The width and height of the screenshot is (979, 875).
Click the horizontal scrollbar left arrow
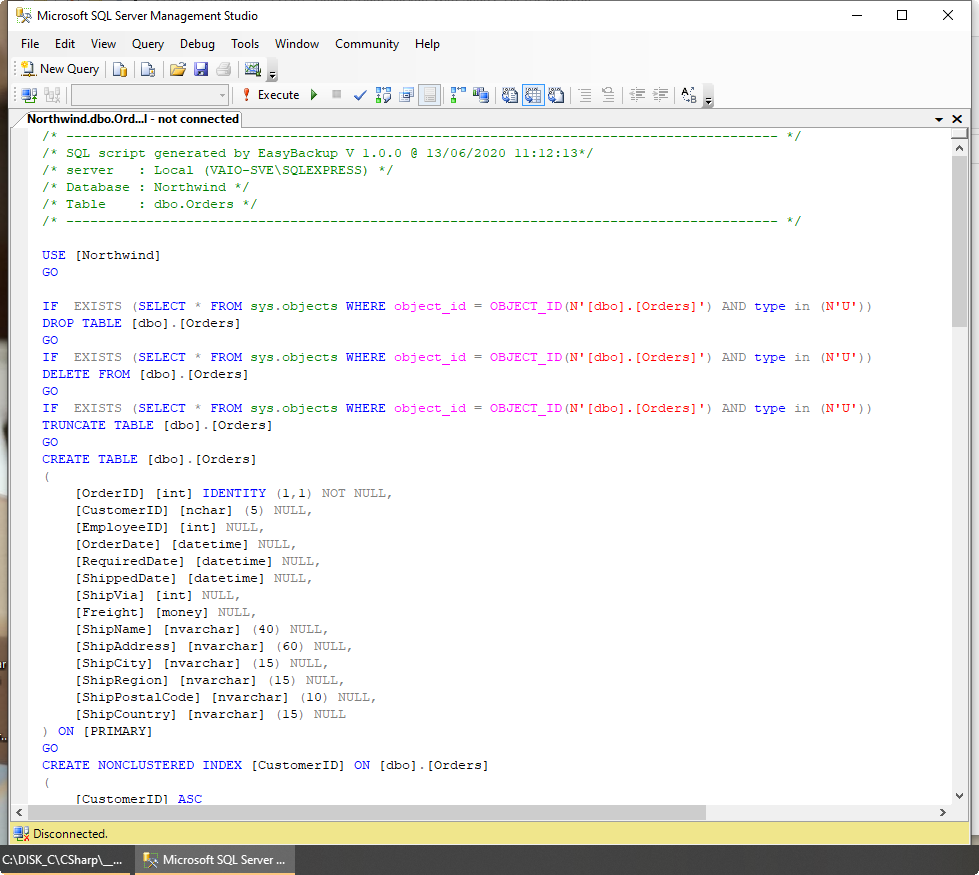click(19, 813)
